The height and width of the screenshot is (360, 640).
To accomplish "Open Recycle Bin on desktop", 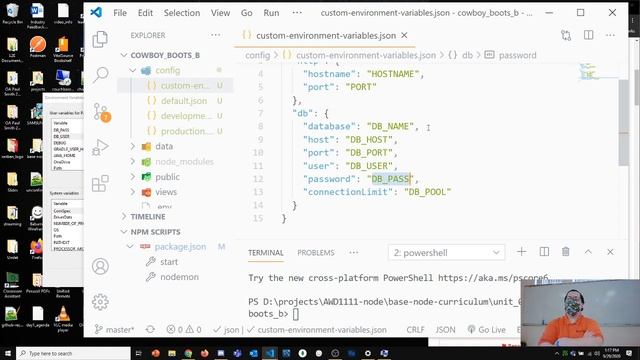I will click(12, 13).
